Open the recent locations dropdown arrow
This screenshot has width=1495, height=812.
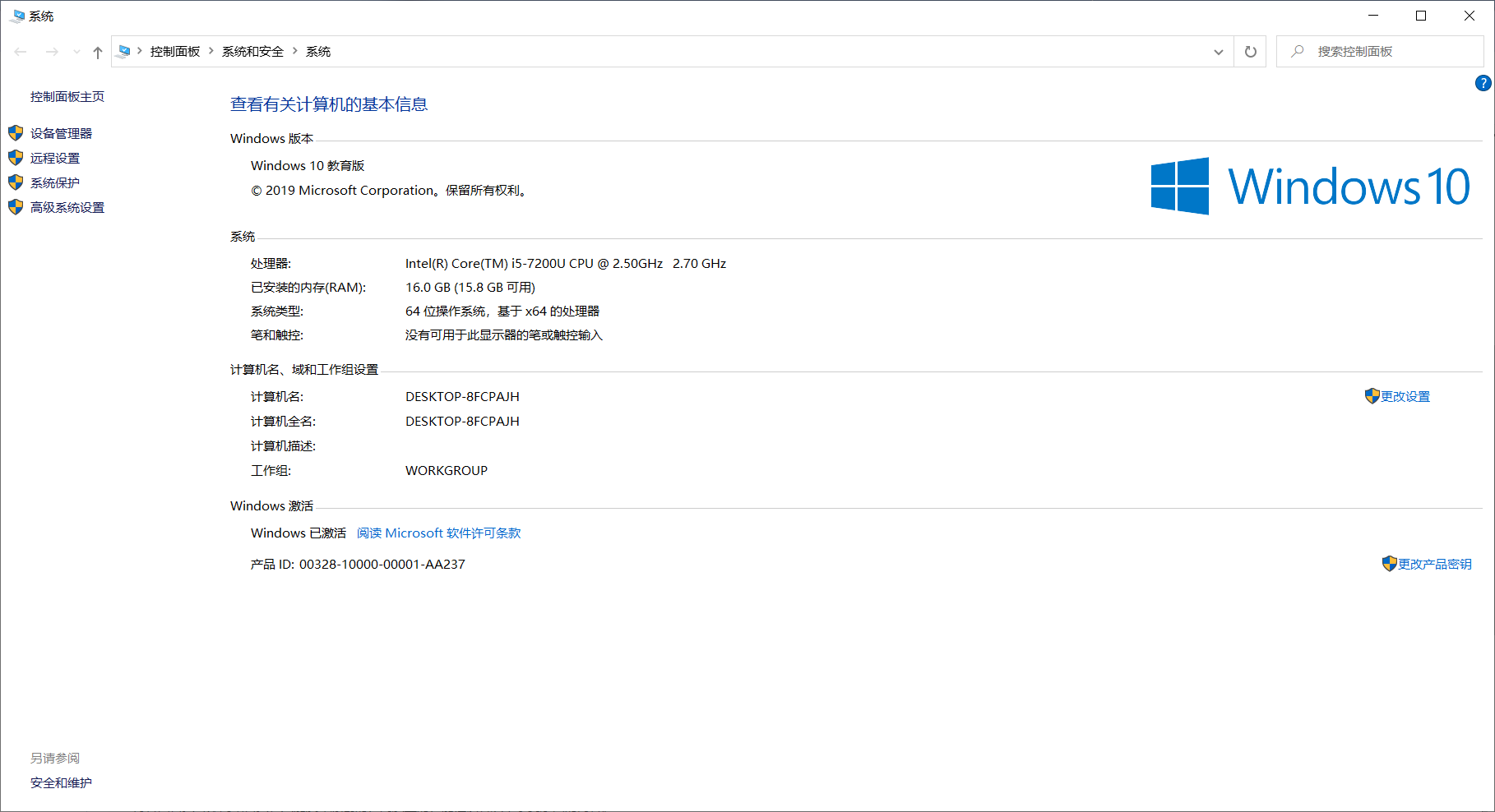point(76,52)
